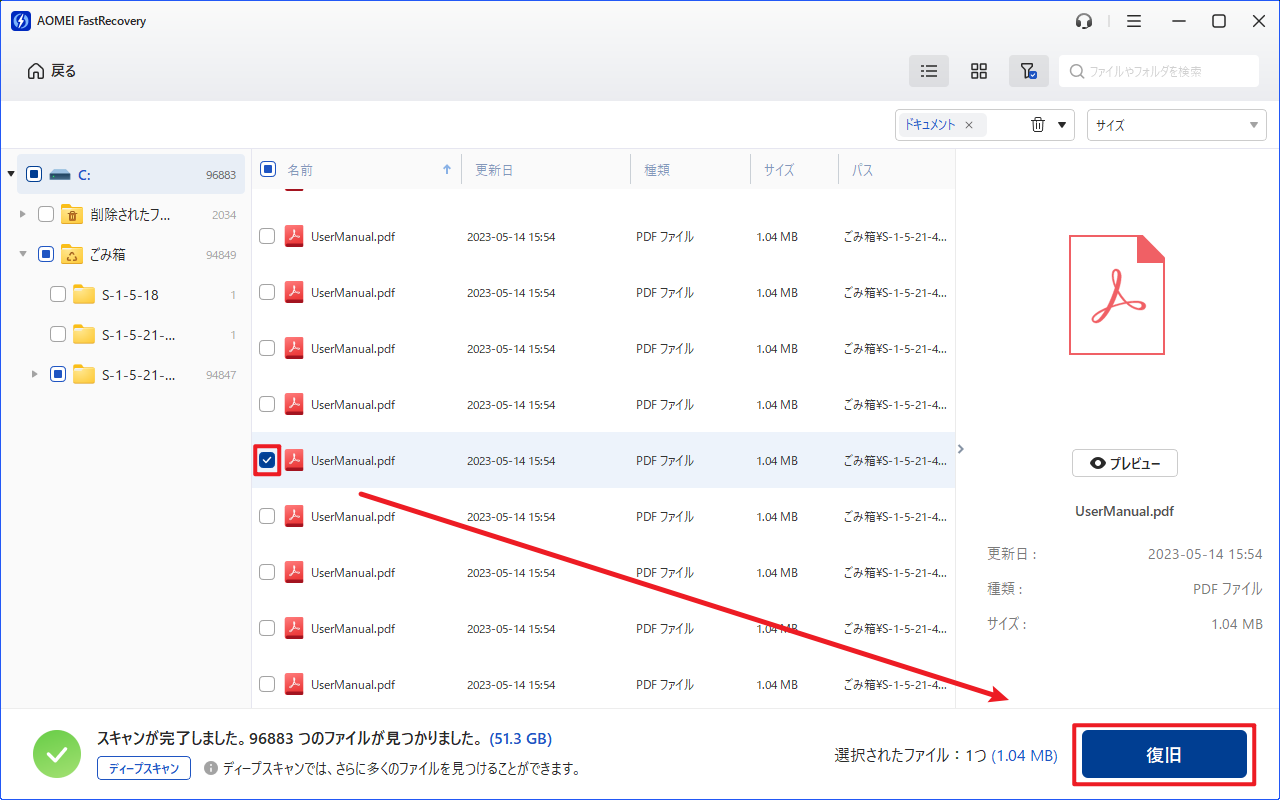Start ディープスキャン deep scan
The image size is (1280, 800).
point(144,768)
